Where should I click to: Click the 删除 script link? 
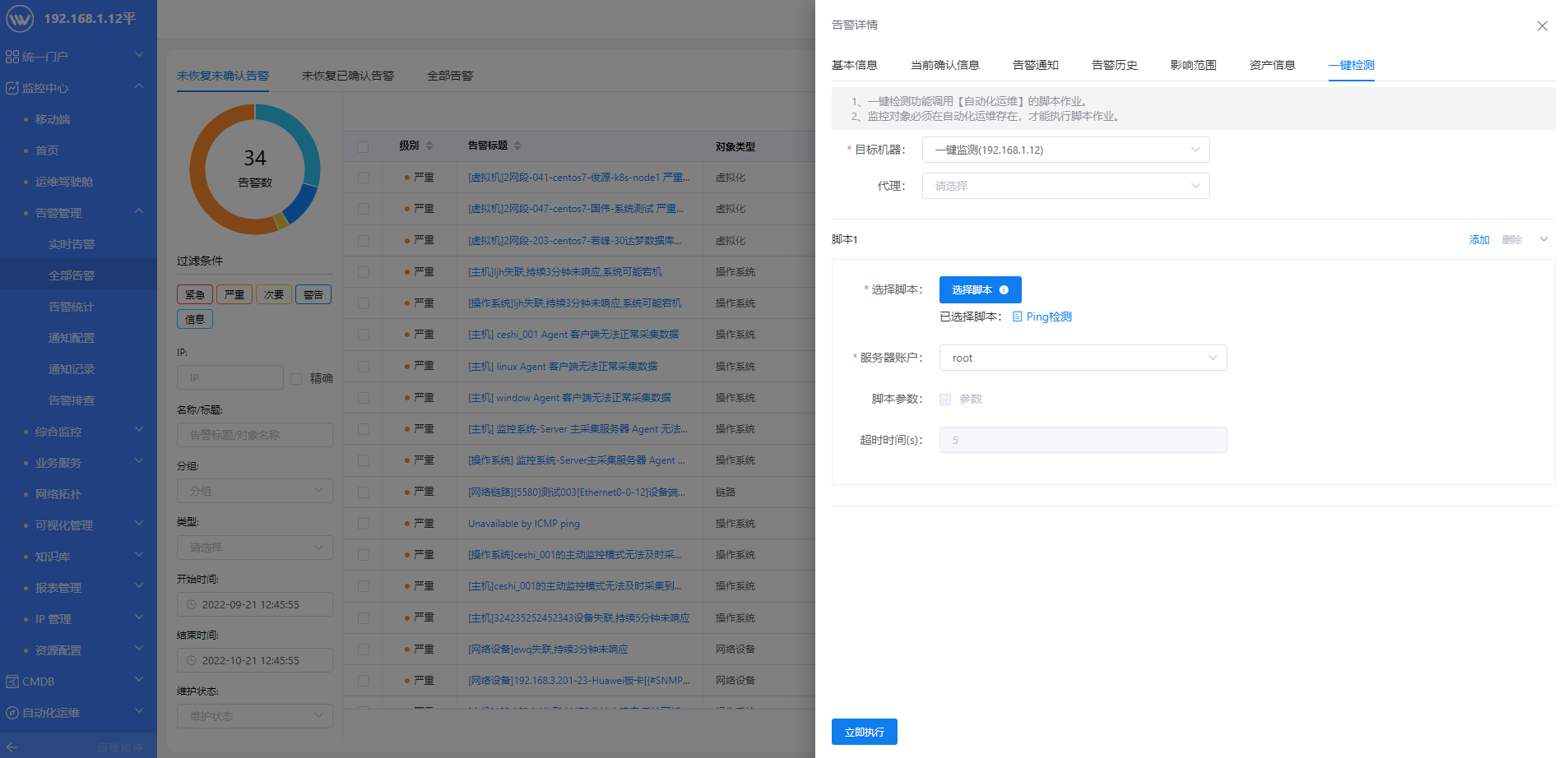(x=1511, y=240)
